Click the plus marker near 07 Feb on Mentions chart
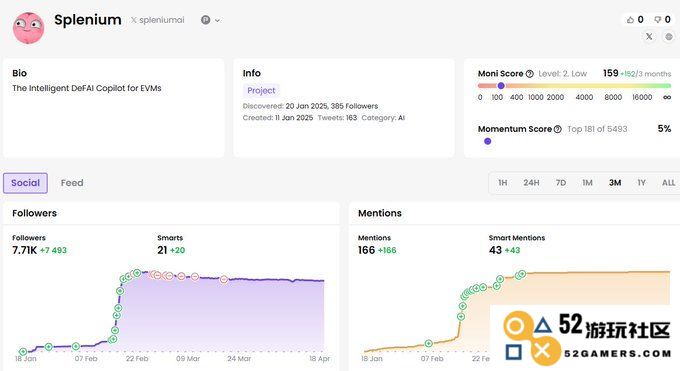This screenshot has height=371, width=680. [428, 343]
